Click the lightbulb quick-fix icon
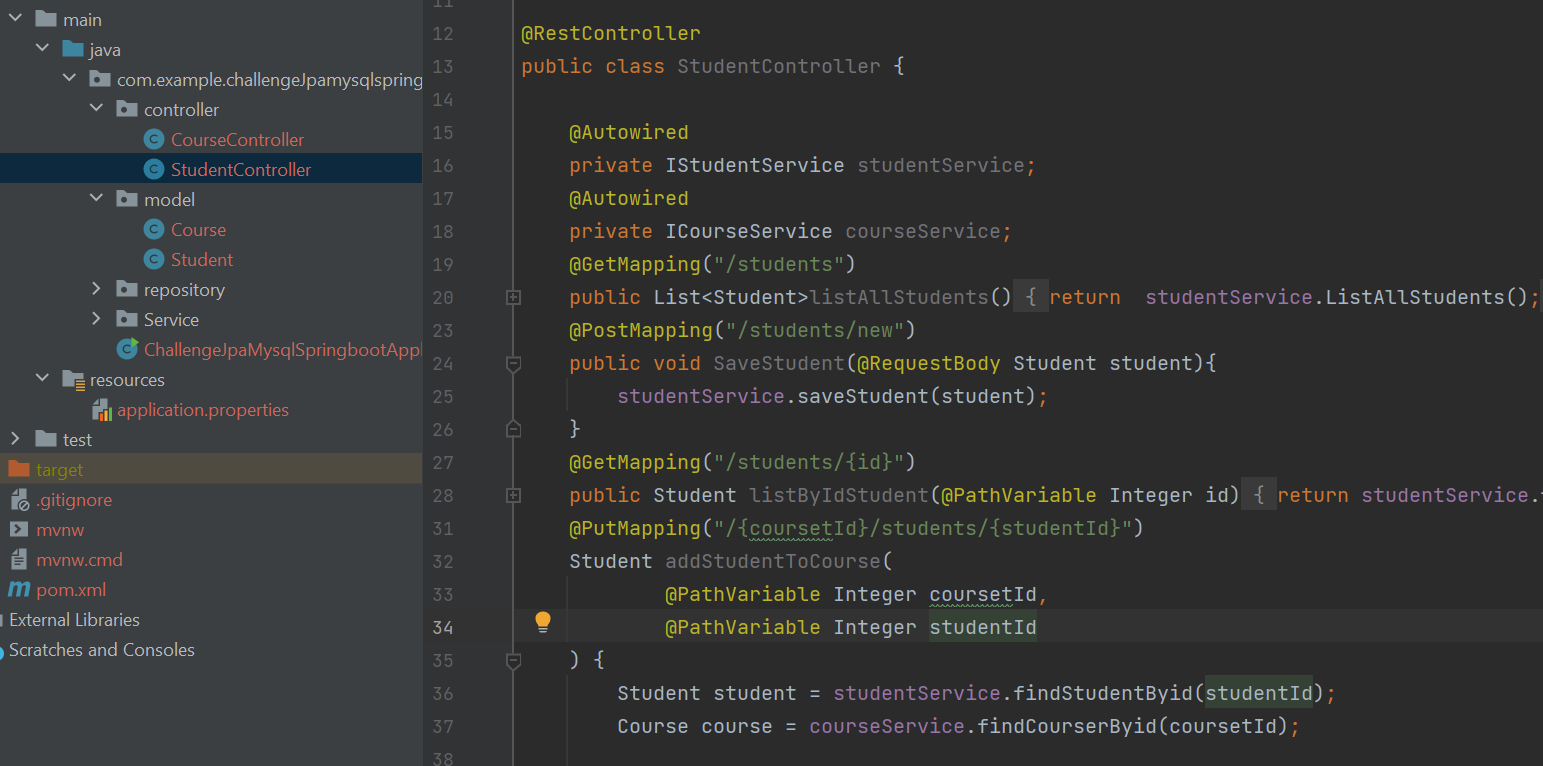1543x766 pixels. [542, 623]
